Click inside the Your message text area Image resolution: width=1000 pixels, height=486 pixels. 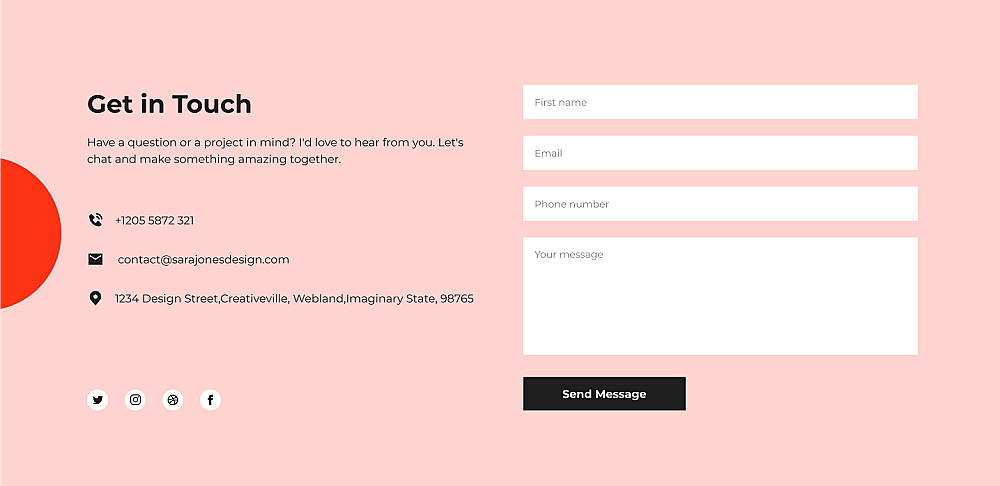click(720, 296)
